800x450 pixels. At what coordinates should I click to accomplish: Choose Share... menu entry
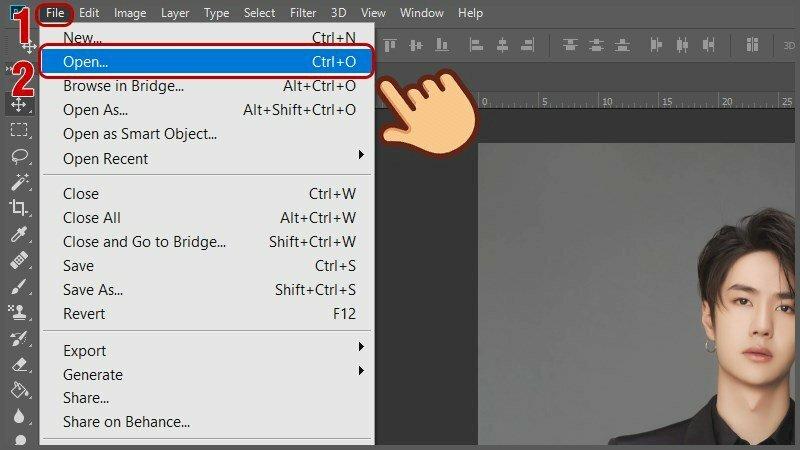tap(207, 397)
